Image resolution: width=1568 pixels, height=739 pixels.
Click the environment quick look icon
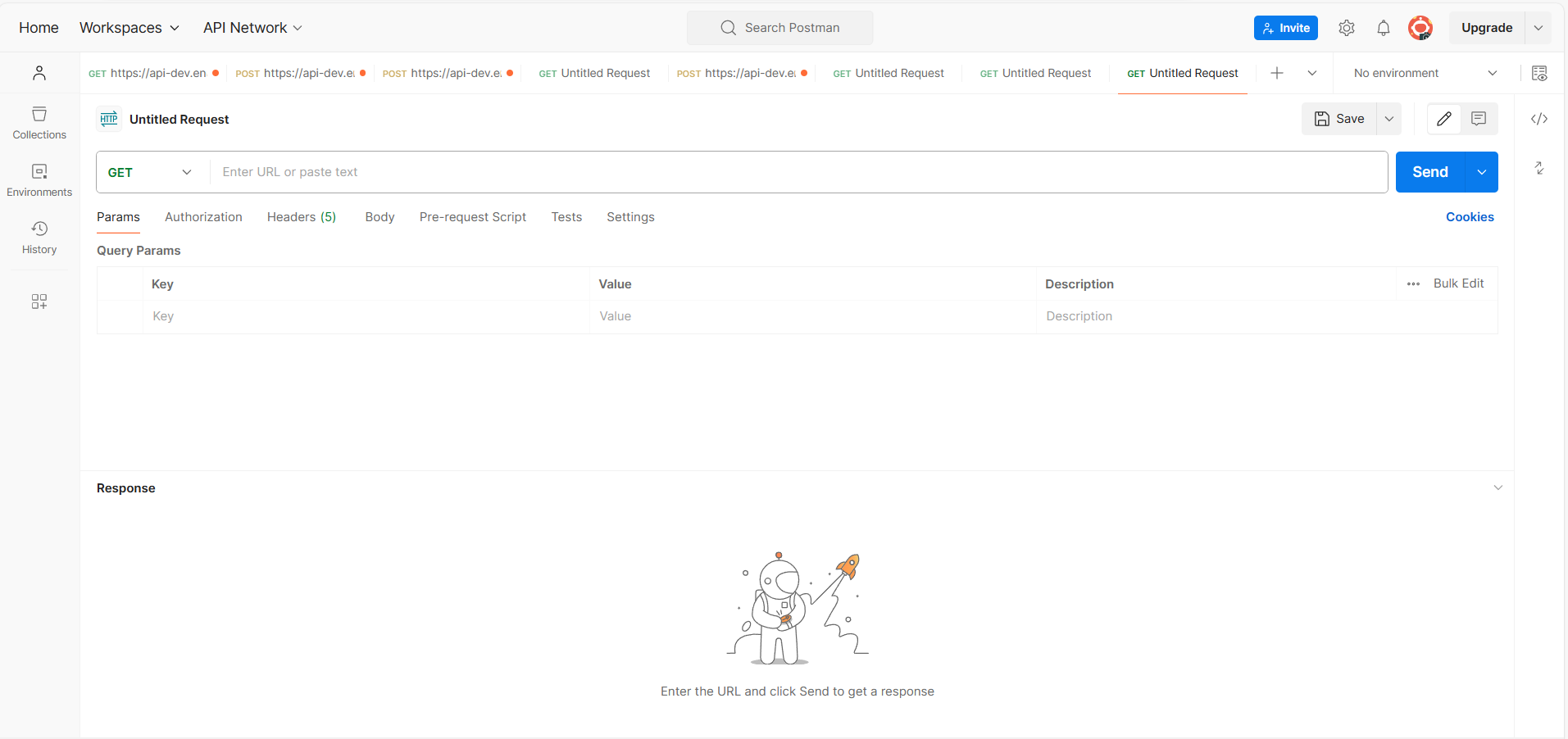coord(1538,73)
